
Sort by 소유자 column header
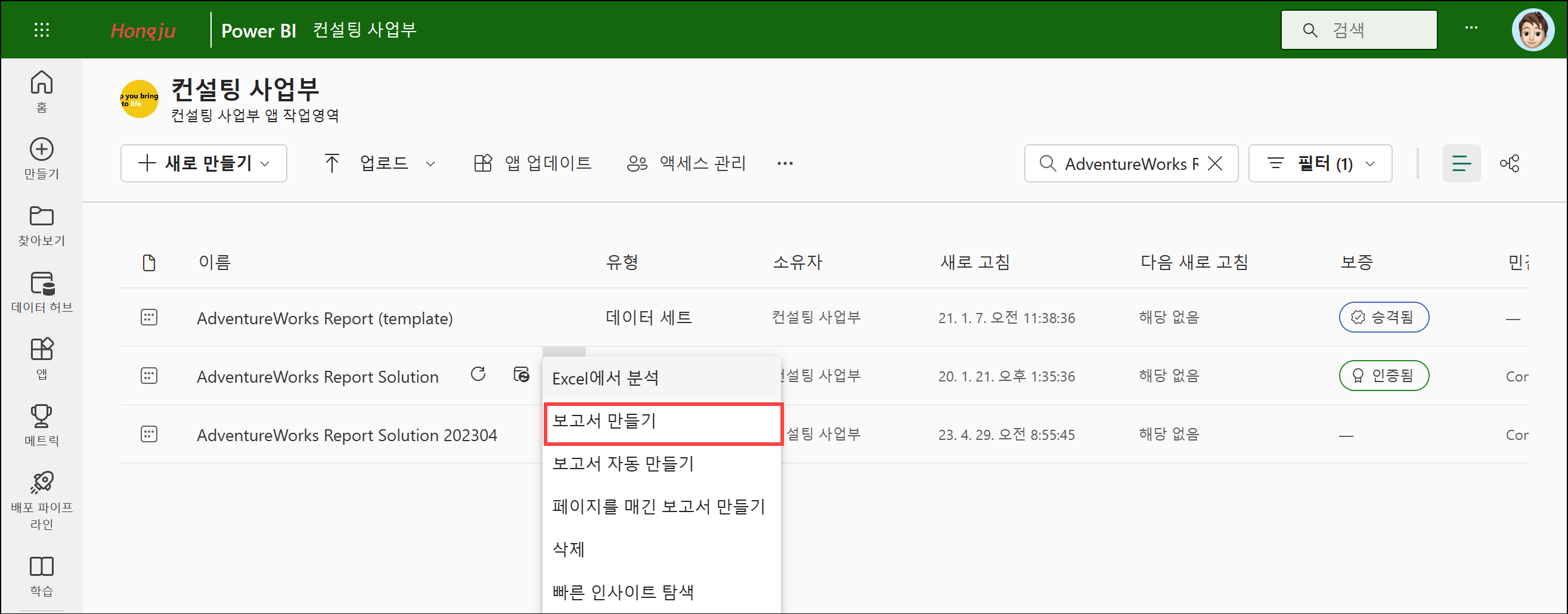click(x=797, y=262)
